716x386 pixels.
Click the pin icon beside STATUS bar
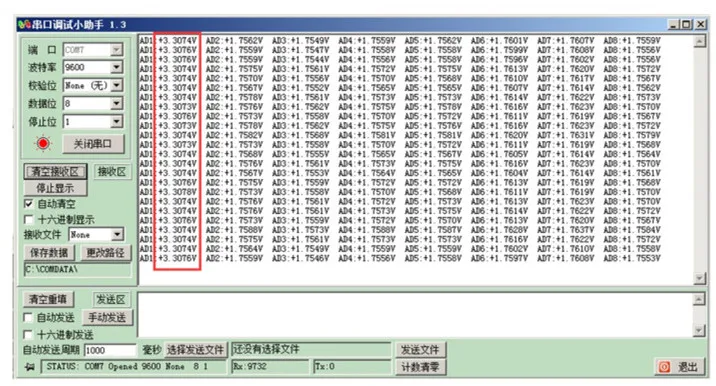(30, 367)
